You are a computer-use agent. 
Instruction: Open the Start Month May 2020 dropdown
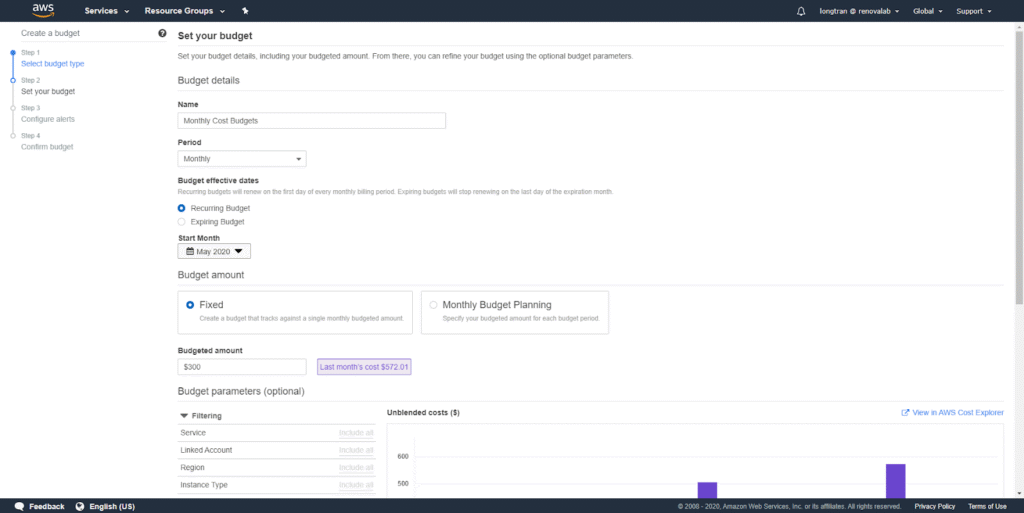pos(214,251)
